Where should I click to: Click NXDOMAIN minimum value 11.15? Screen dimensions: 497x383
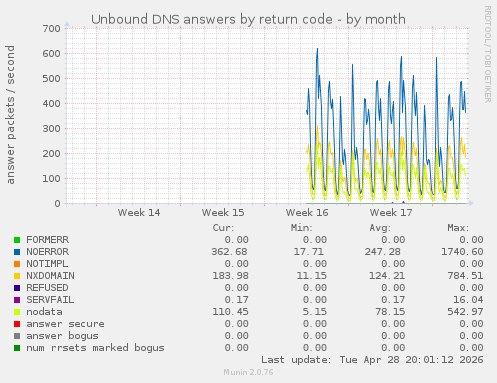pos(312,276)
